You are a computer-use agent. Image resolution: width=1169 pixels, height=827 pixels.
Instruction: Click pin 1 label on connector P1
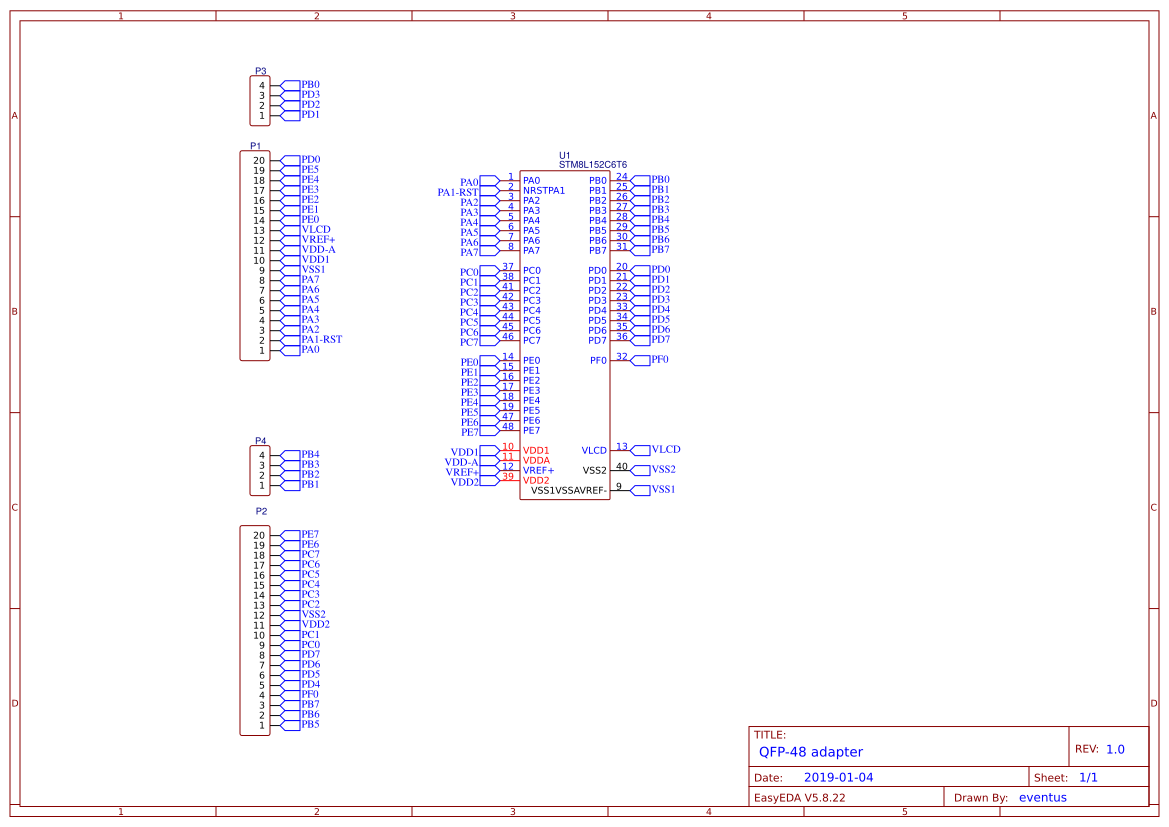(261, 350)
